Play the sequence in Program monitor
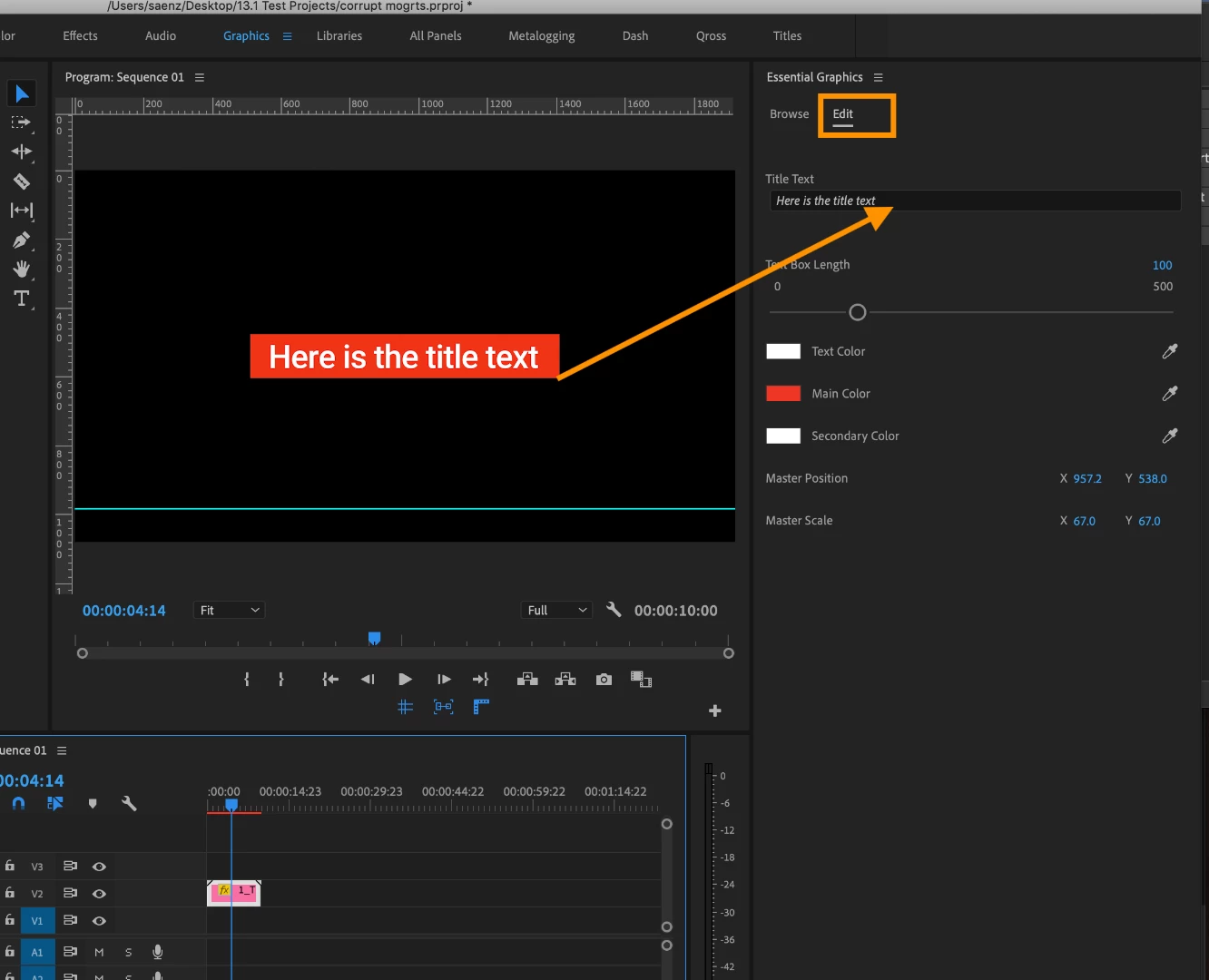 click(x=405, y=679)
